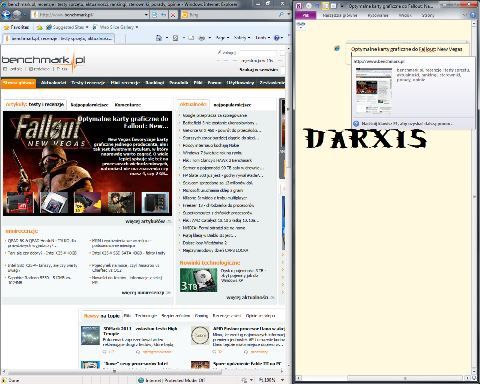Click więcej minirecenzji link

[x=146, y=293]
